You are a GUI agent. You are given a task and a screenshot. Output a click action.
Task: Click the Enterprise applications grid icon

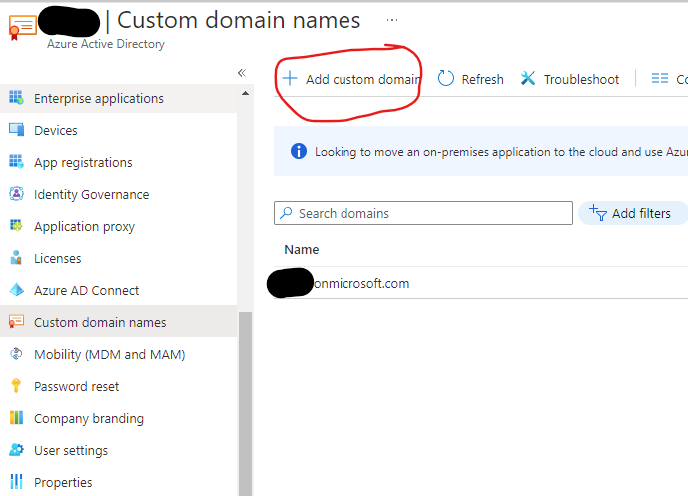click(x=16, y=97)
